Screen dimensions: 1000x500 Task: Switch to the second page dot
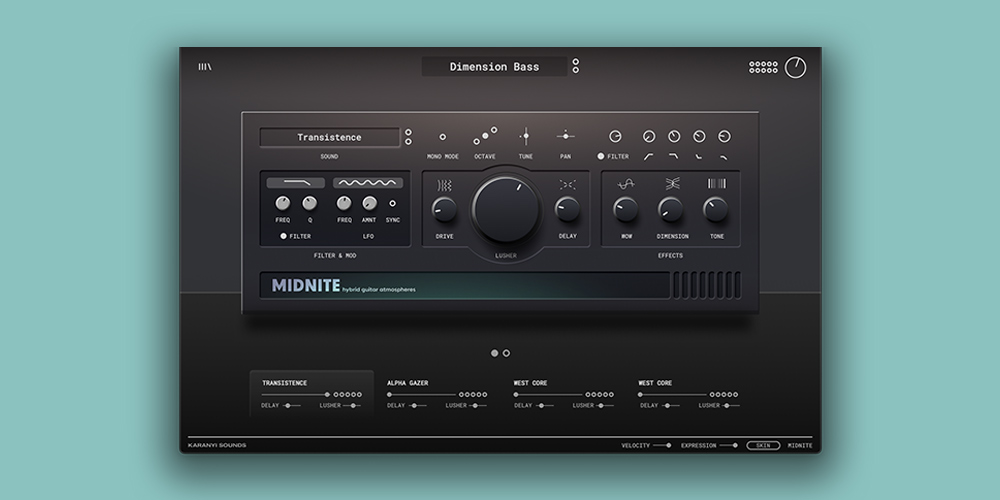tap(506, 353)
